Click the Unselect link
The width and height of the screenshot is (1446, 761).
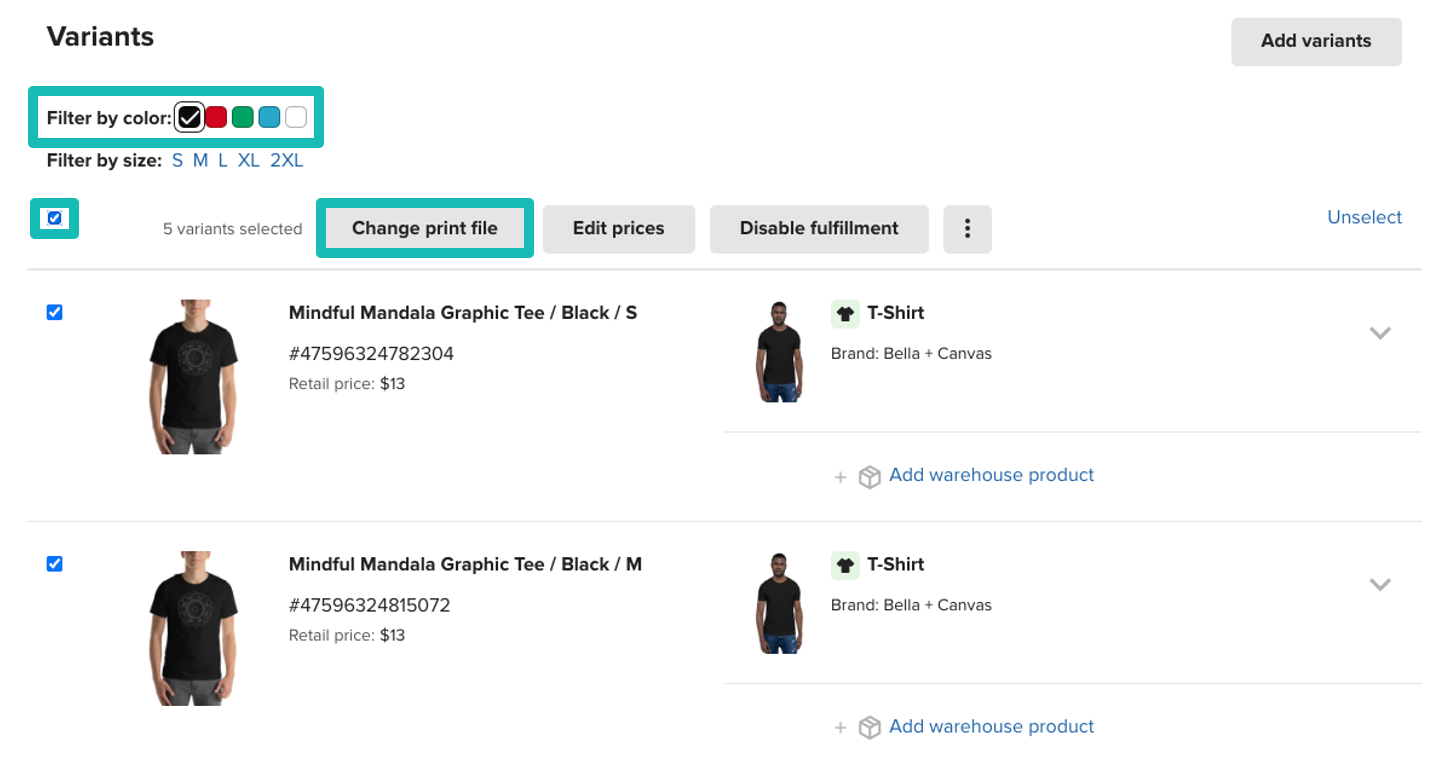(1364, 217)
